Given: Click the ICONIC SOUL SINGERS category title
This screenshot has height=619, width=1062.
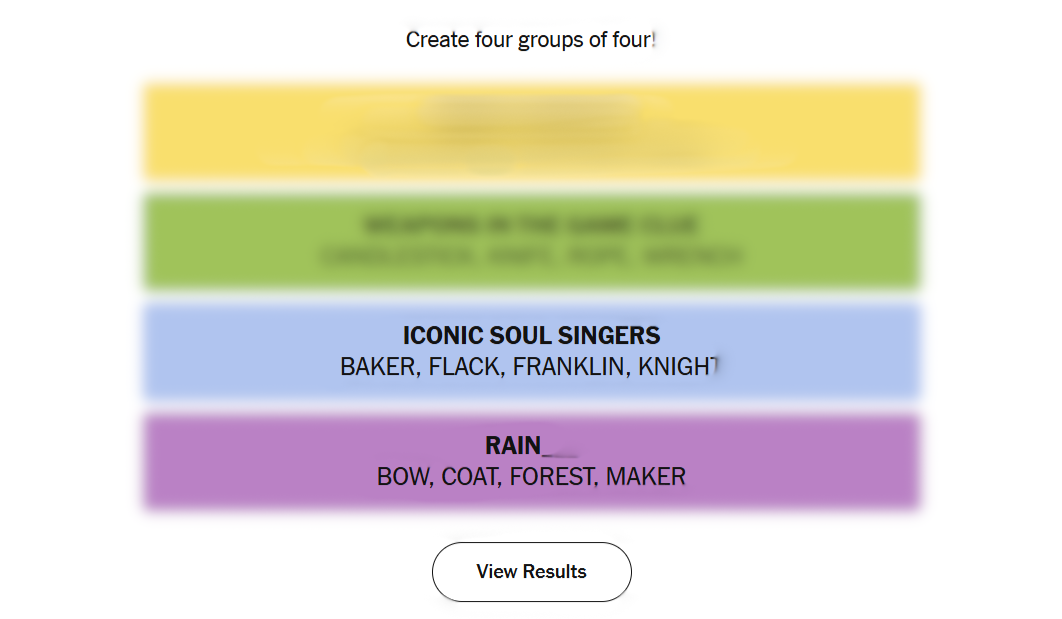Looking at the screenshot, I should tap(531, 335).
